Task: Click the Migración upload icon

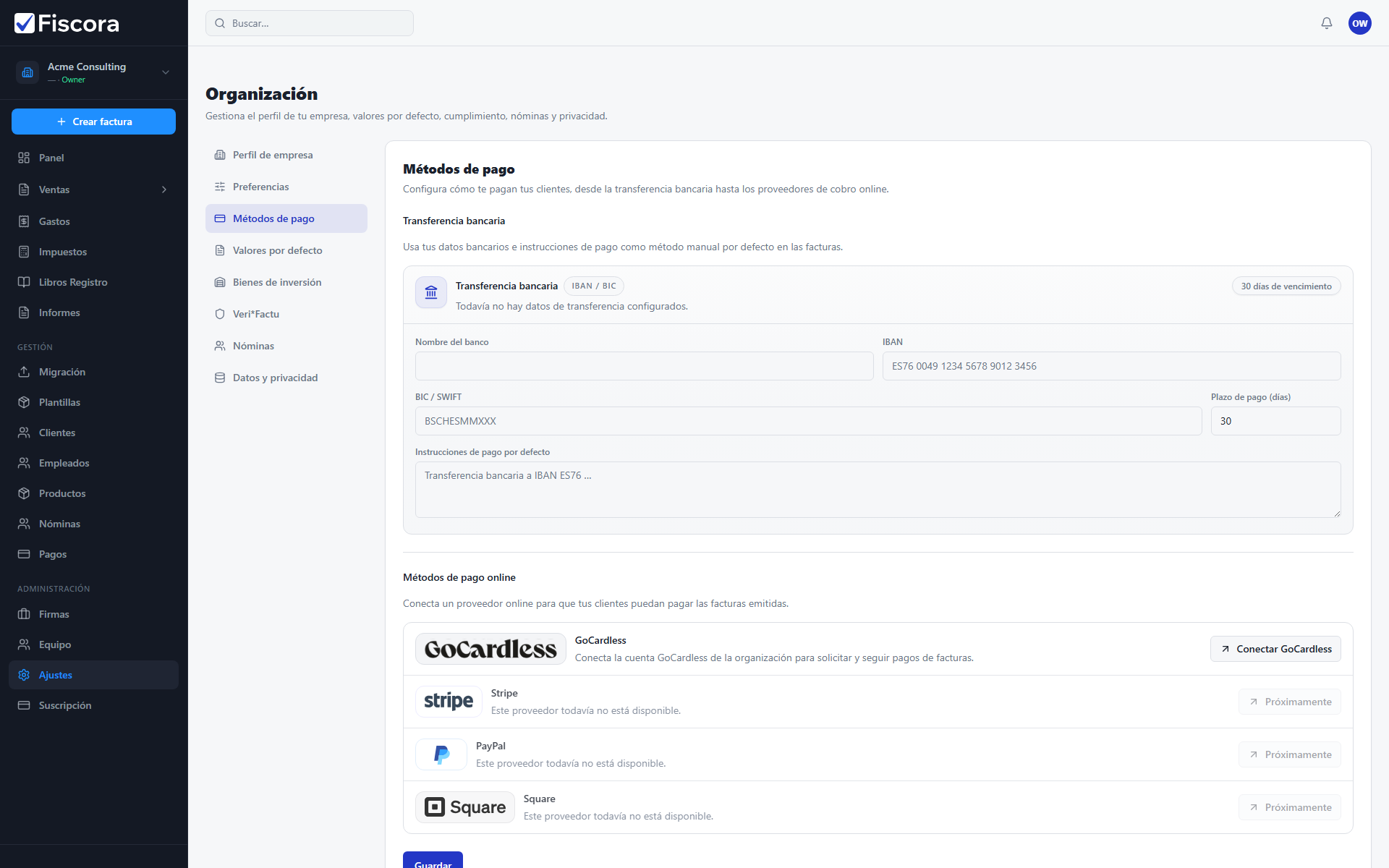Action: [24, 372]
